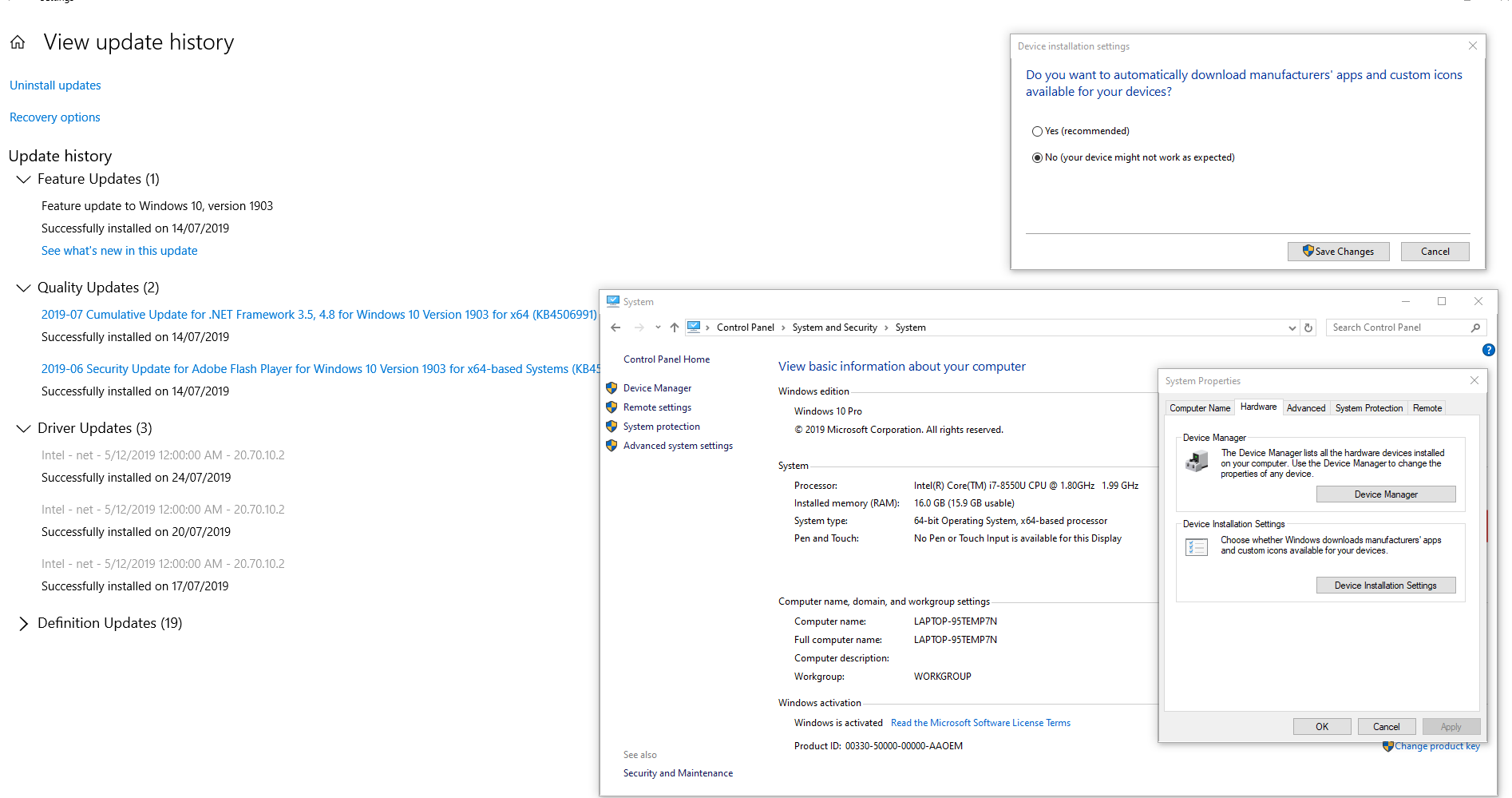The height and width of the screenshot is (798, 1512).
Task: Open Uninstall updates link
Action: click(55, 85)
